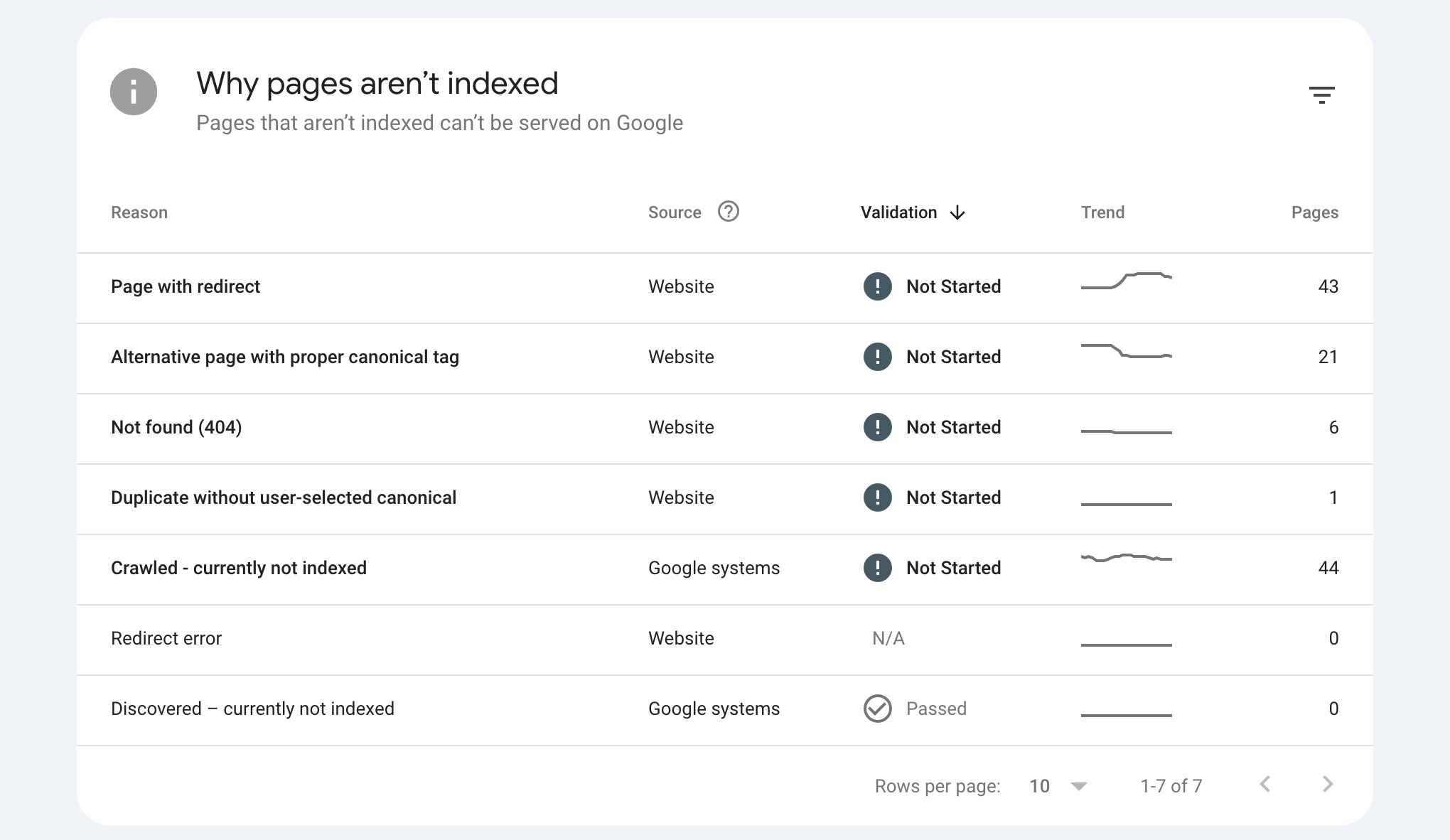Click Not Started icon for Page with redirect
The height and width of the screenshot is (840, 1450).
(876, 288)
